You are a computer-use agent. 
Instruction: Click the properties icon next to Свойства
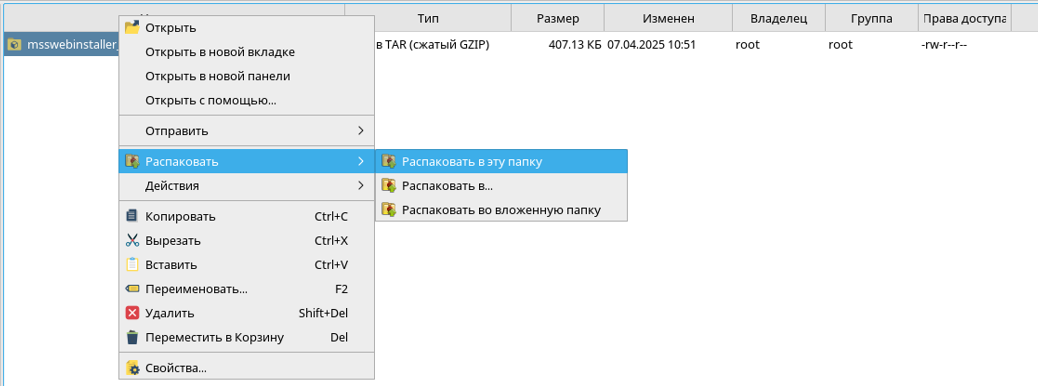pos(132,367)
